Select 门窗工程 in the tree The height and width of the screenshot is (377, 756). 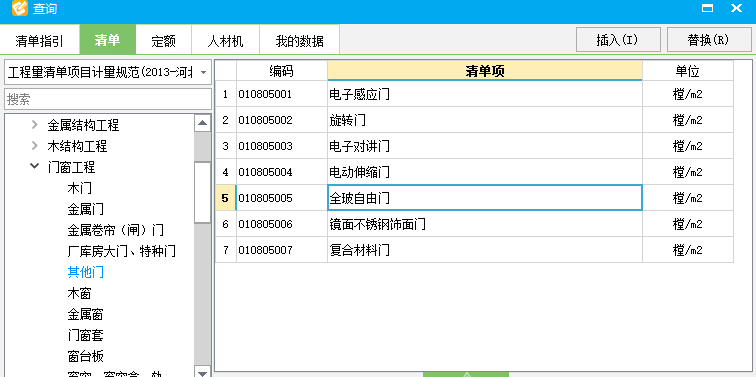coord(71,167)
